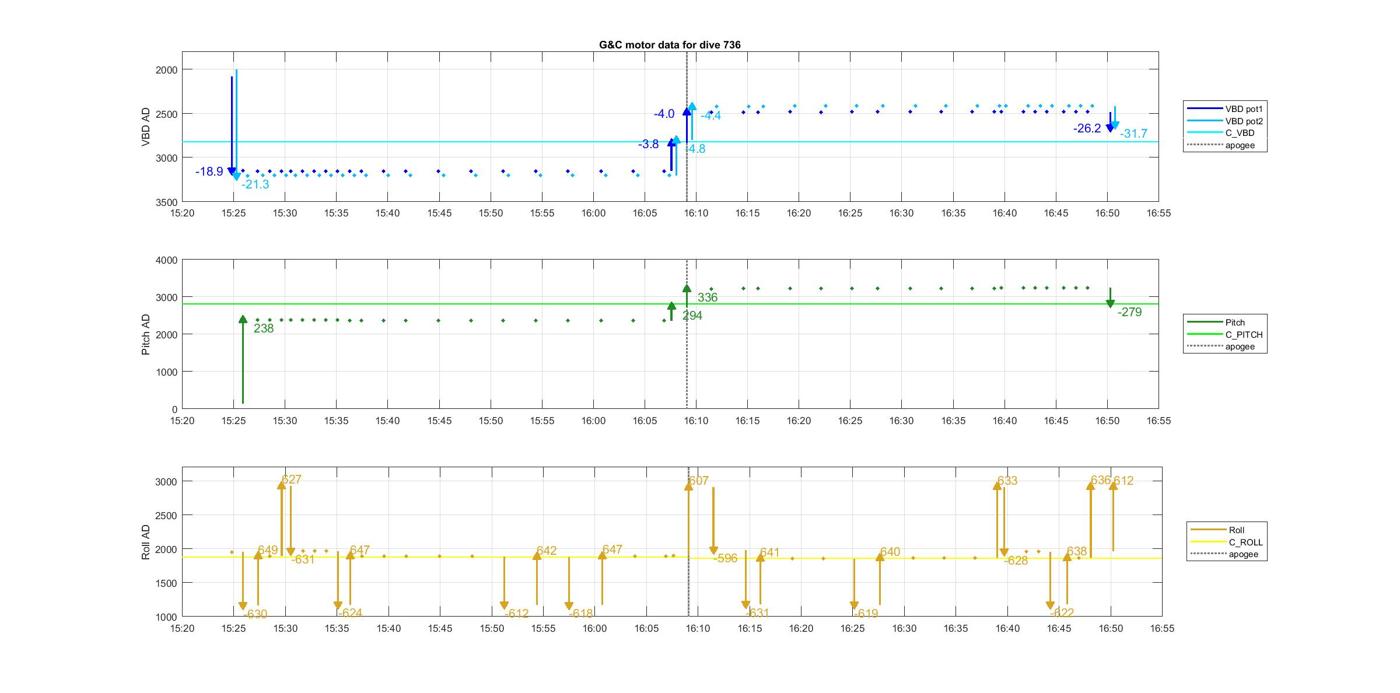Click the '-3.8' VBD data label
The image size is (1400, 693).
point(649,145)
